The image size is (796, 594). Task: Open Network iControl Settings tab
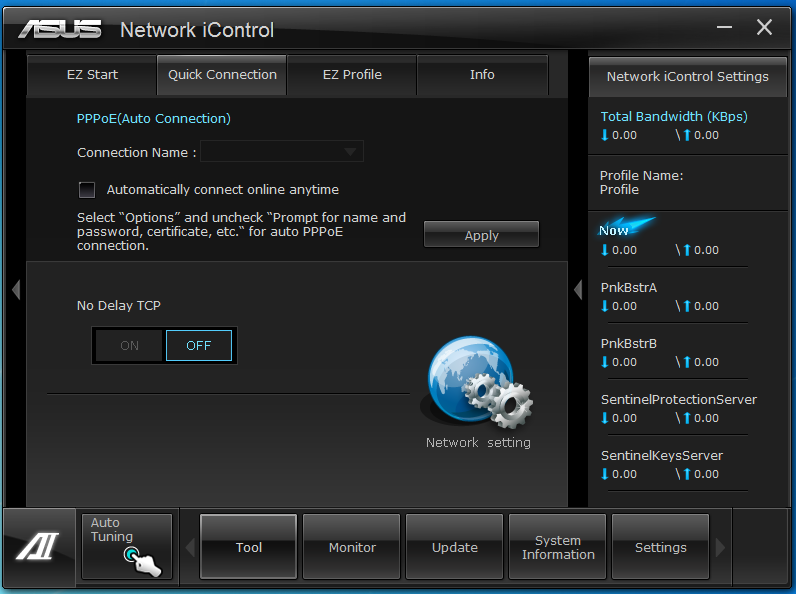coord(687,77)
